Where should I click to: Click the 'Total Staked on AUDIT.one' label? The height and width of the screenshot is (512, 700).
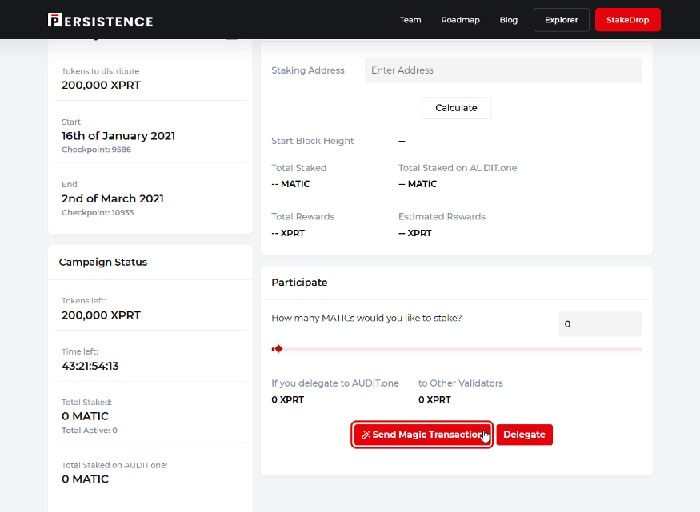tap(458, 168)
